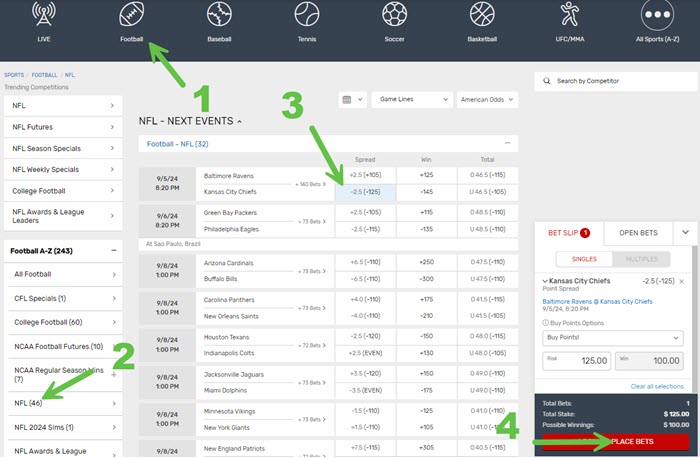This screenshot has width=700, height=458.
Task: Open the American Odds dropdown
Action: [487, 100]
